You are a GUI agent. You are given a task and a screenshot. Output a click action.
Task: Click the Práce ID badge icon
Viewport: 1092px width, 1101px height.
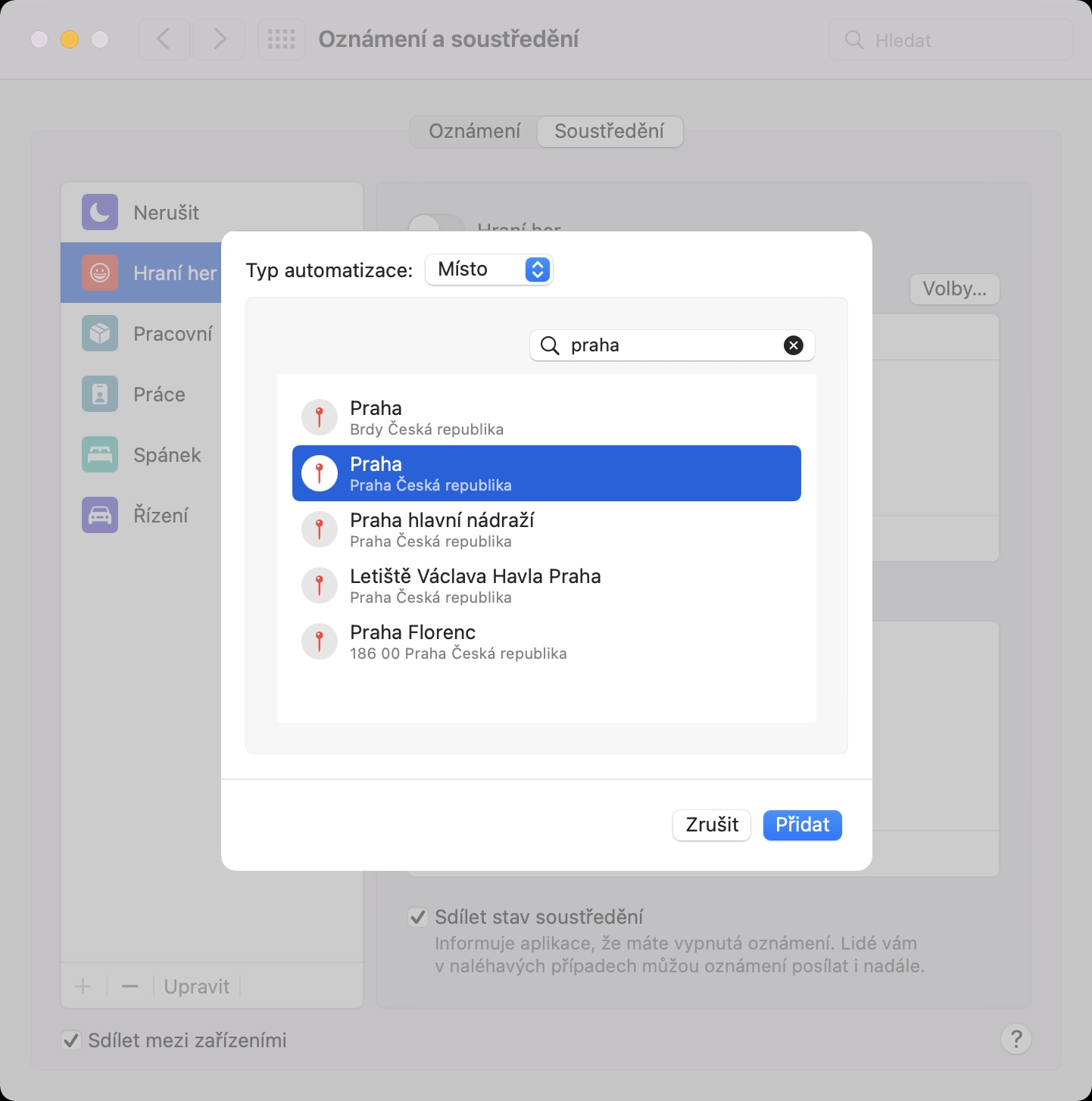pyautogui.click(x=100, y=394)
